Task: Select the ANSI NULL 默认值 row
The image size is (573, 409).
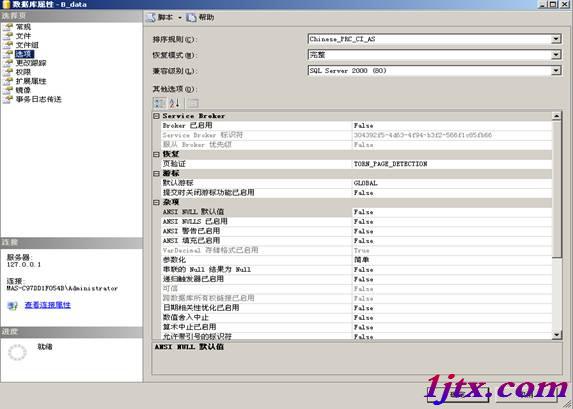Action: pos(356,212)
